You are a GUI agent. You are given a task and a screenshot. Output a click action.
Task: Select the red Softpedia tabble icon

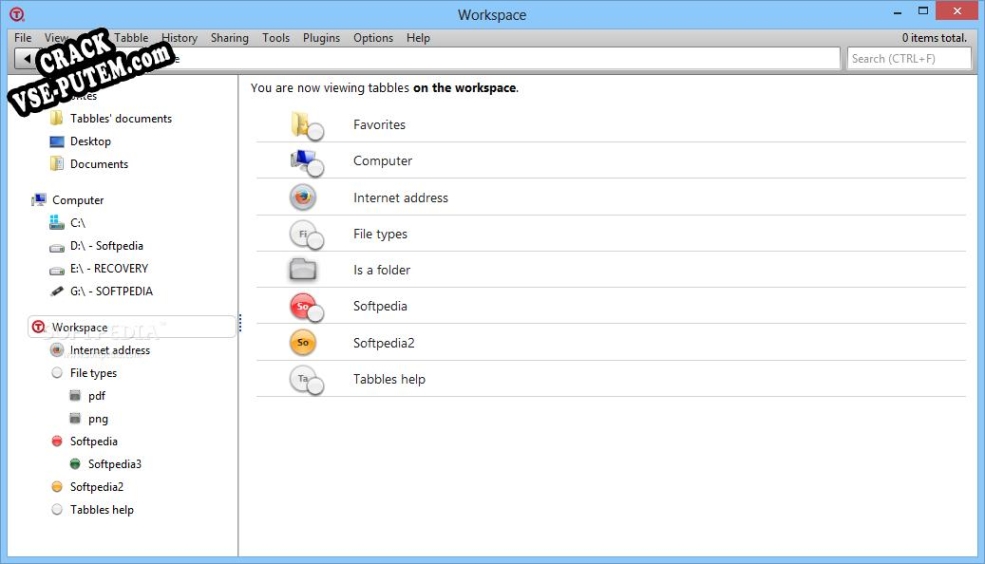click(307, 307)
